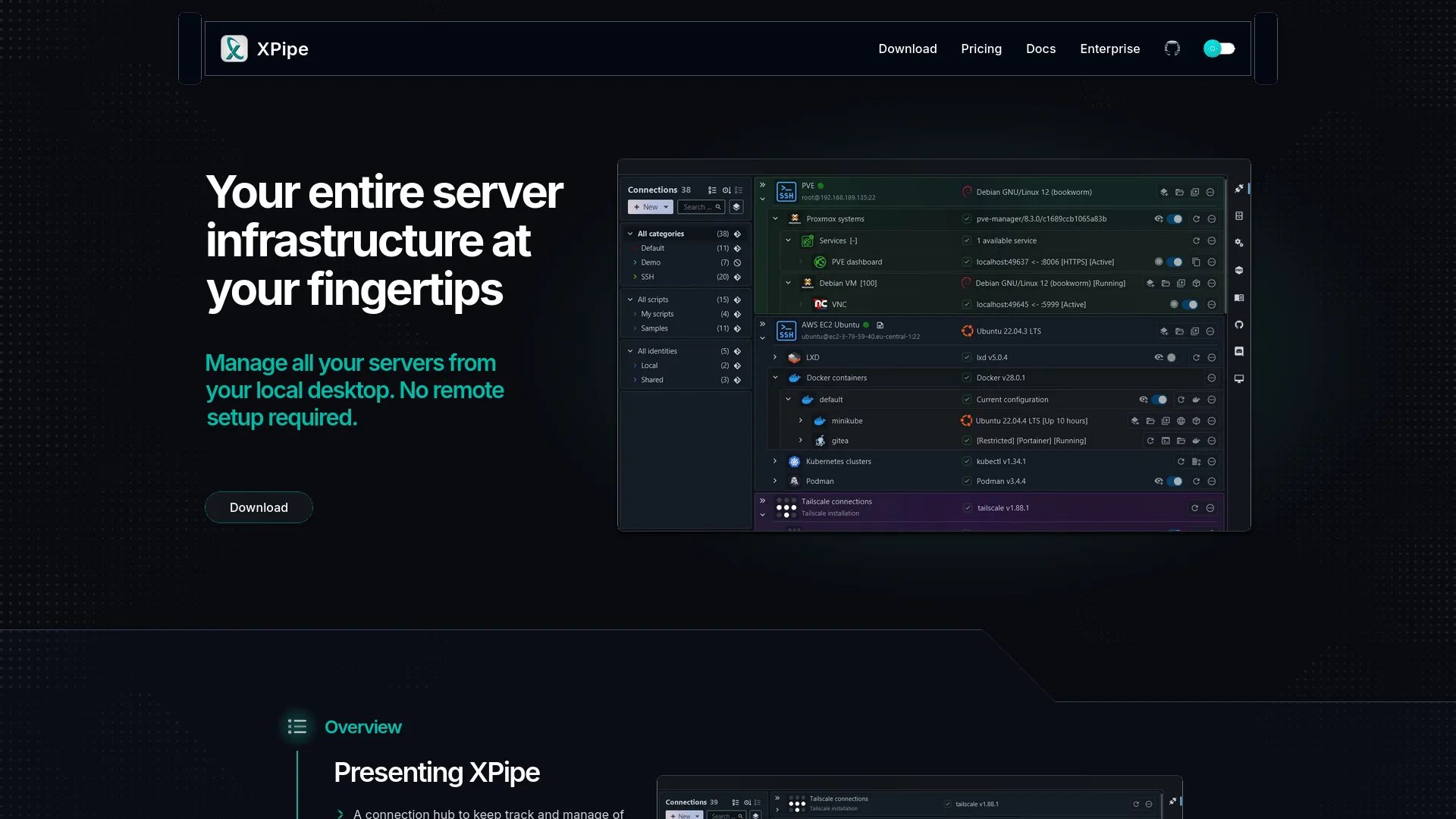Expand the Kubernetes clusters node

coord(775,461)
